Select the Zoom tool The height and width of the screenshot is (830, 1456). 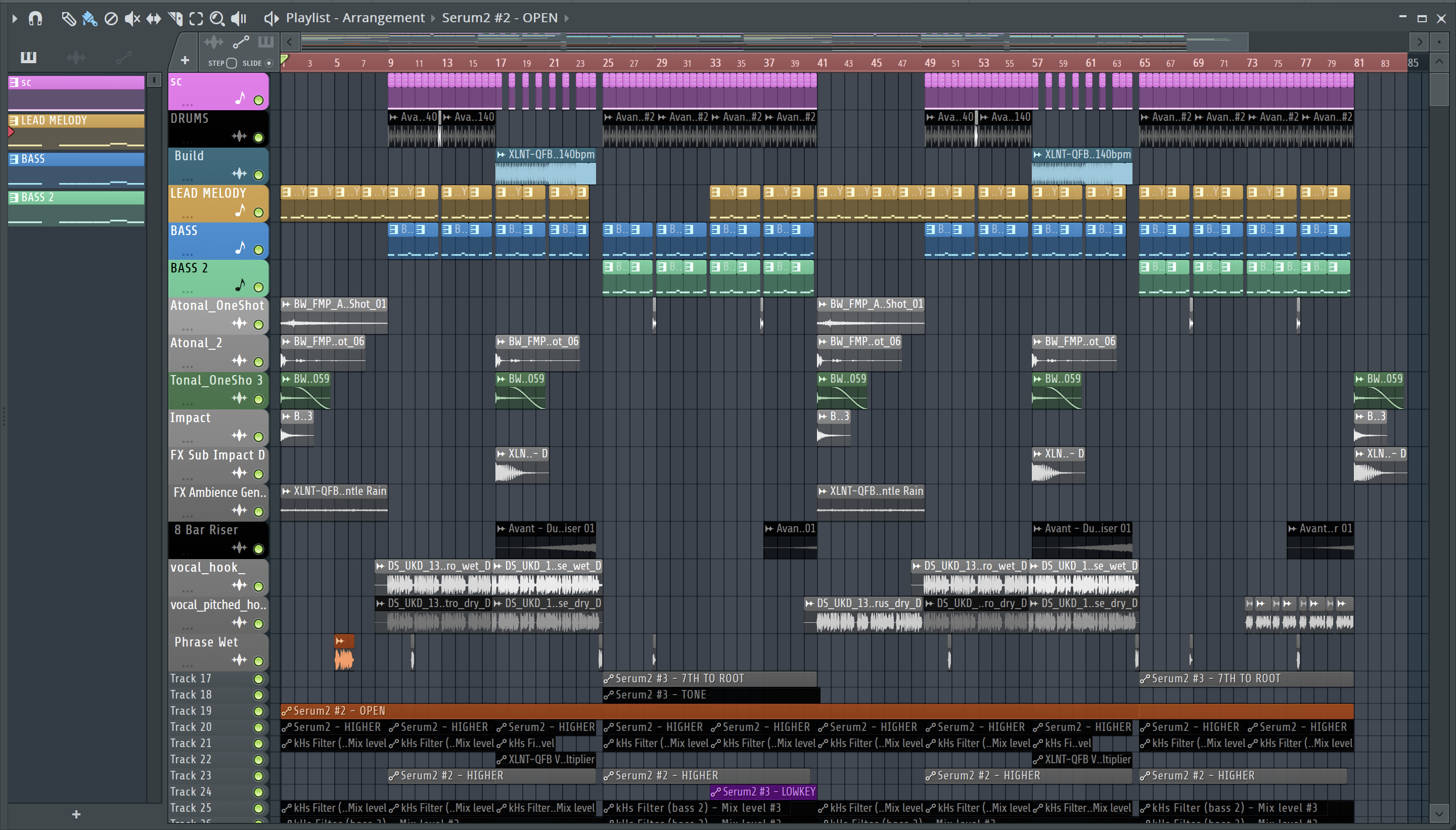click(x=217, y=19)
